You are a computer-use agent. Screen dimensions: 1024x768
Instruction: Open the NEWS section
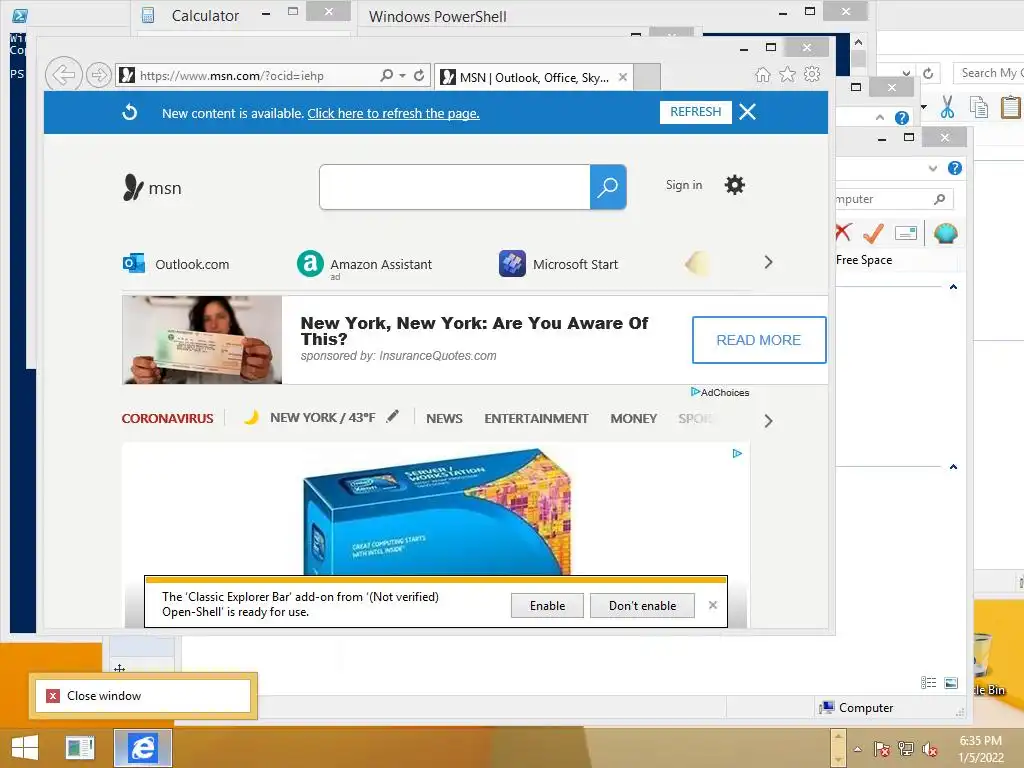[444, 419]
